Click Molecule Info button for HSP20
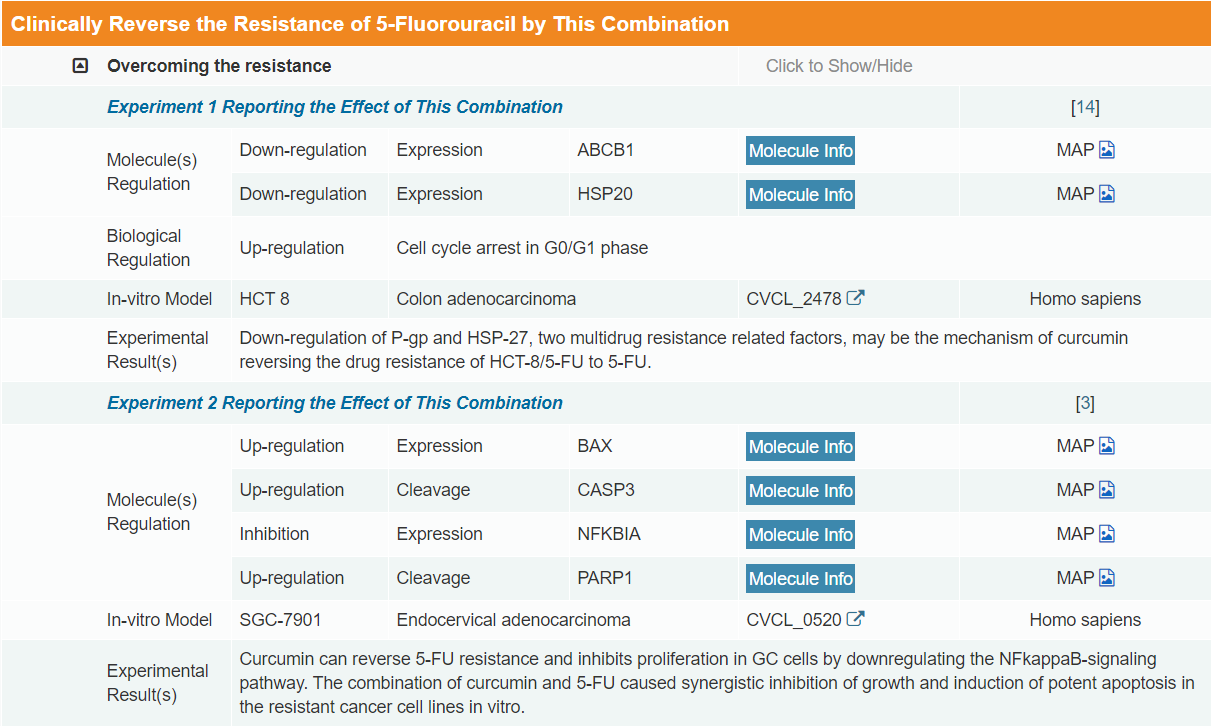Image resolution: width=1211 pixels, height=726 pixels. click(800, 195)
